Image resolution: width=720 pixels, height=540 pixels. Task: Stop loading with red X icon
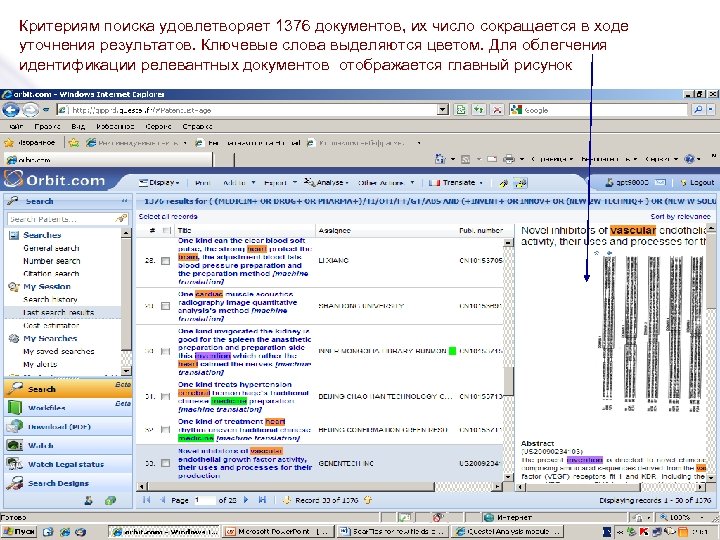(496, 110)
